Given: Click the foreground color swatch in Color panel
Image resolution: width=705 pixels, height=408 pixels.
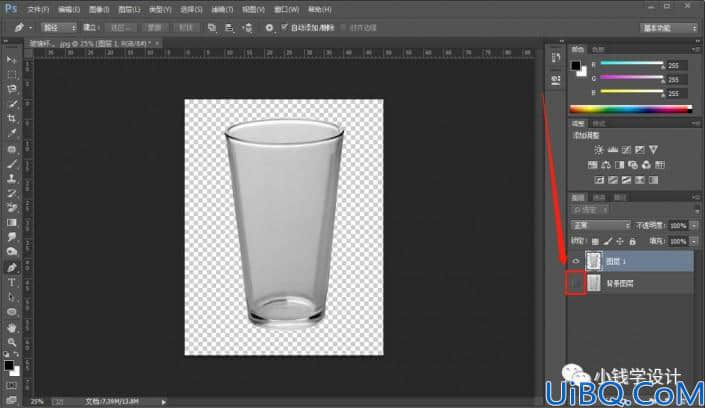Looking at the screenshot, I should coord(576,66).
